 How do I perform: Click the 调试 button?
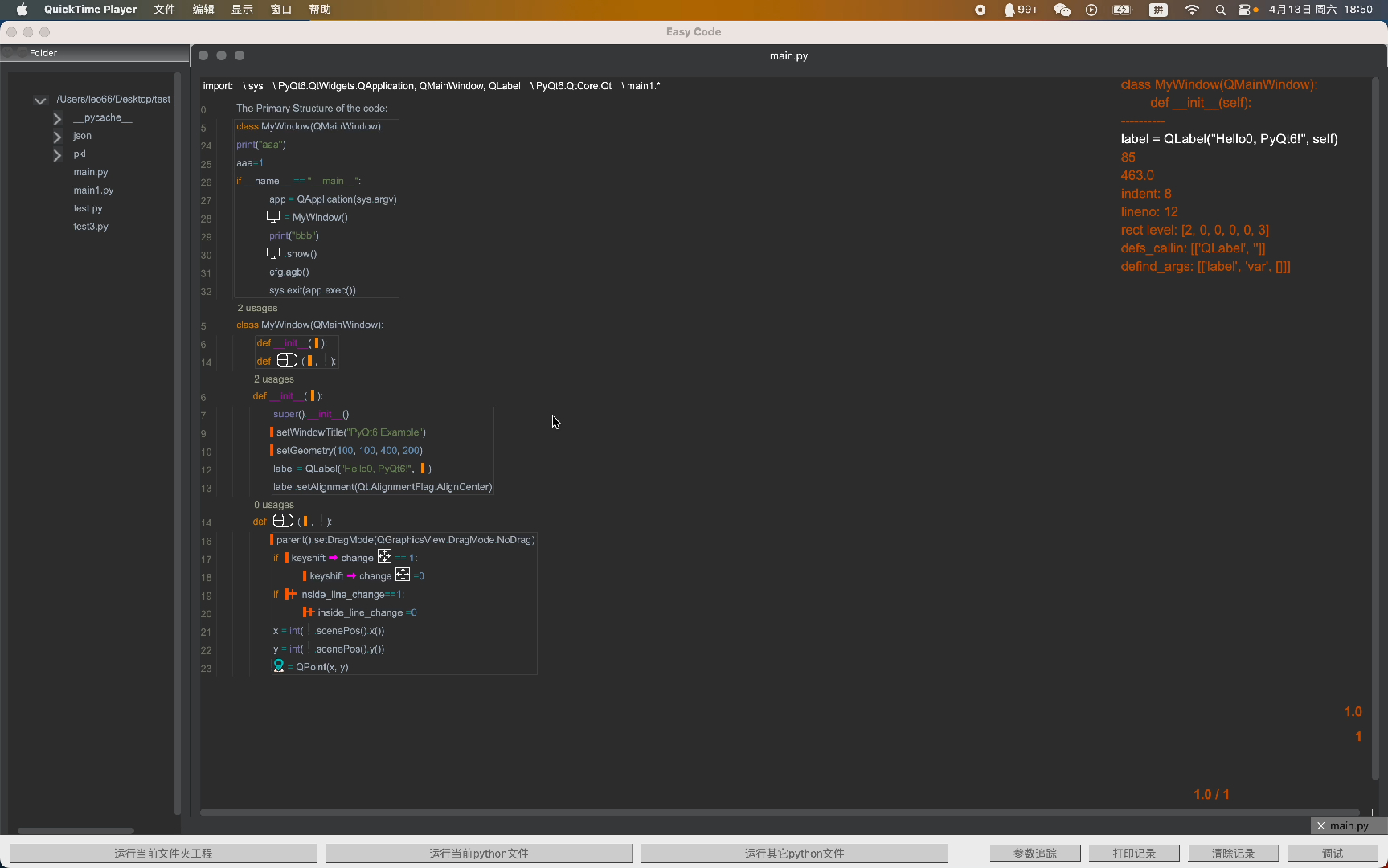(1333, 853)
